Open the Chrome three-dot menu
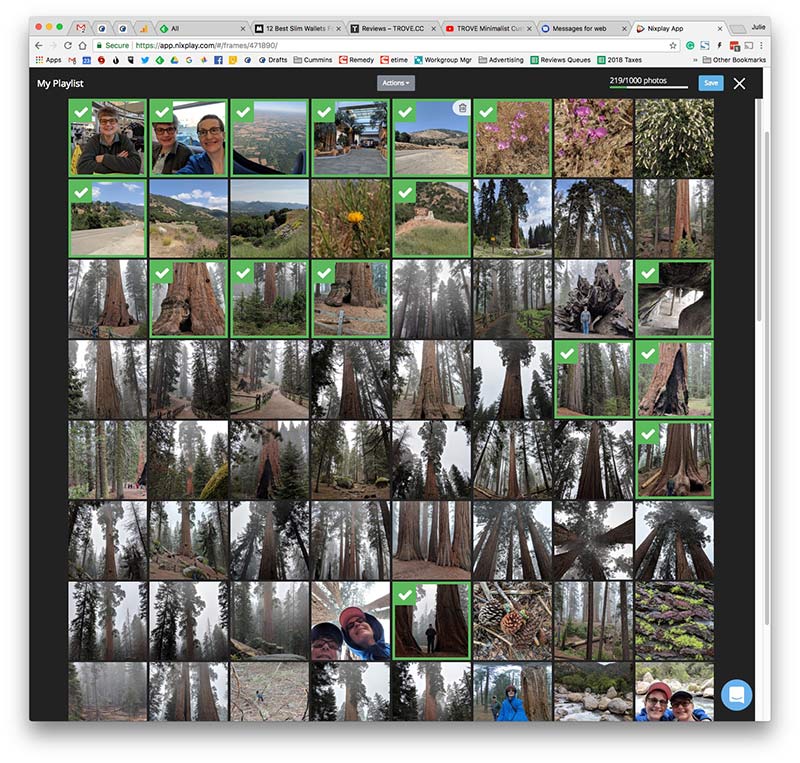Image resolution: width=800 pixels, height=763 pixels. (761, 45)
